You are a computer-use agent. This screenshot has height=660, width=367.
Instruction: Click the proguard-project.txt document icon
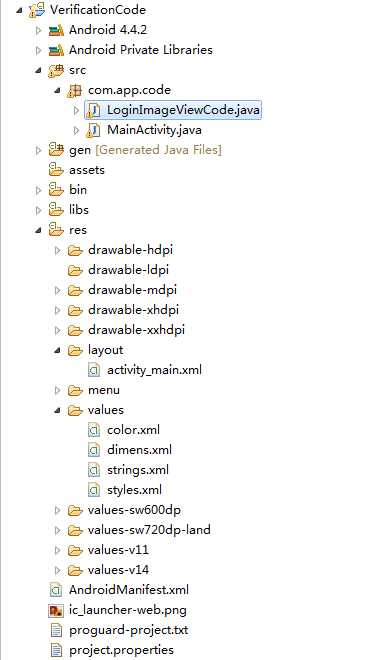[56, 630]
